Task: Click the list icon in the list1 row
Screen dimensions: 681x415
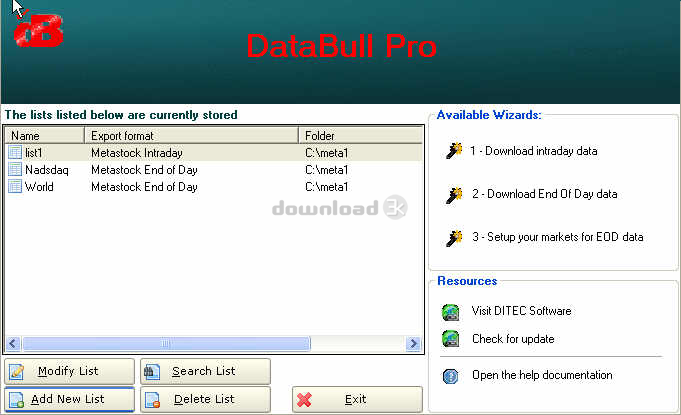Action: [15, 152]
